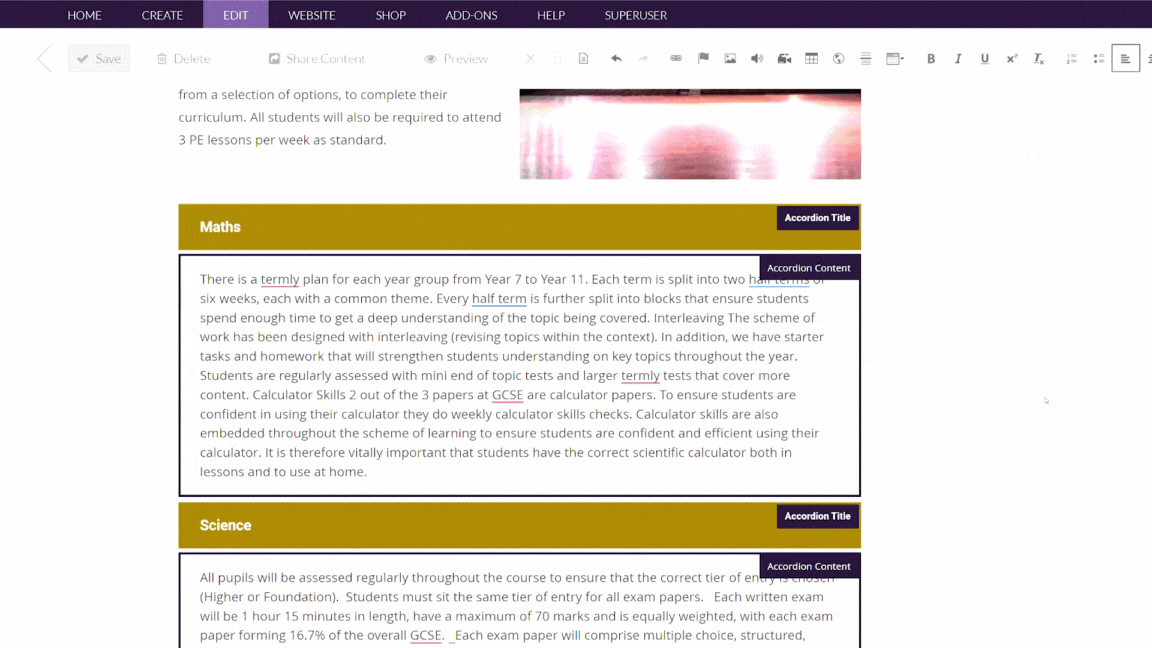The height and width of the screenshot is (648, 1152).
Task: Insert a video using the camera icon
Action: [x=784, y=58]
